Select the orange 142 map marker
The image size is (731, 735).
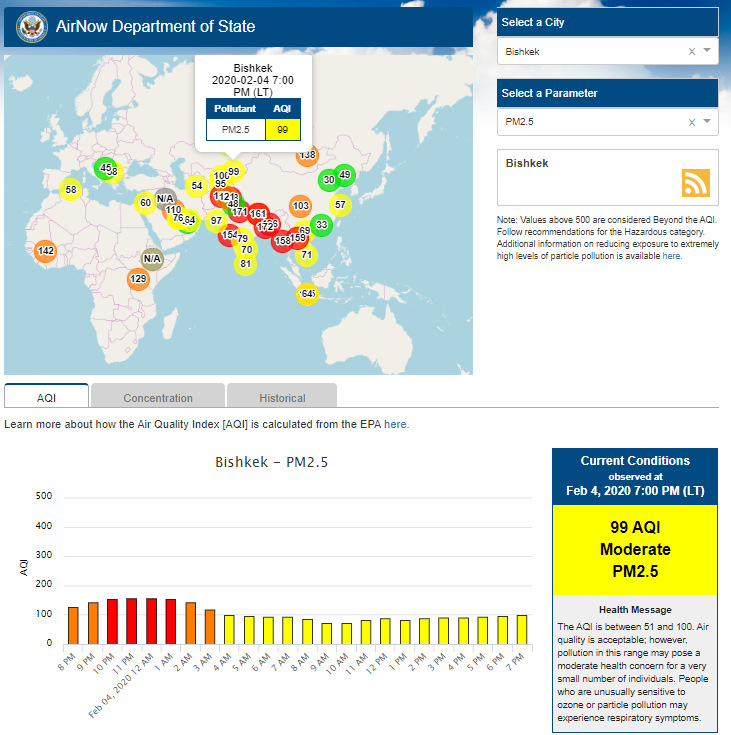45,251
